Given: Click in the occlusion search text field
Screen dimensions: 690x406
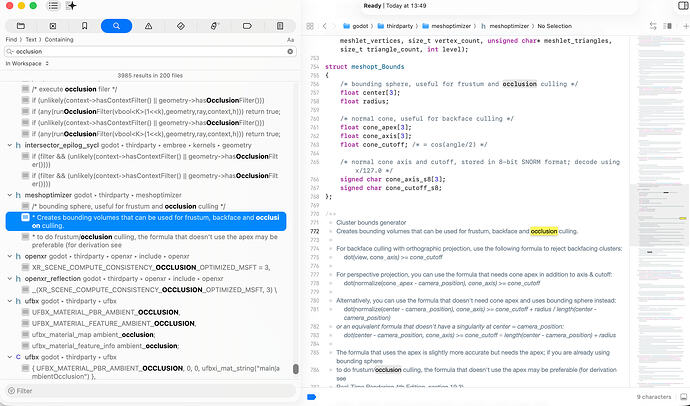Looking at the screenshot, I should click(150, 51).
